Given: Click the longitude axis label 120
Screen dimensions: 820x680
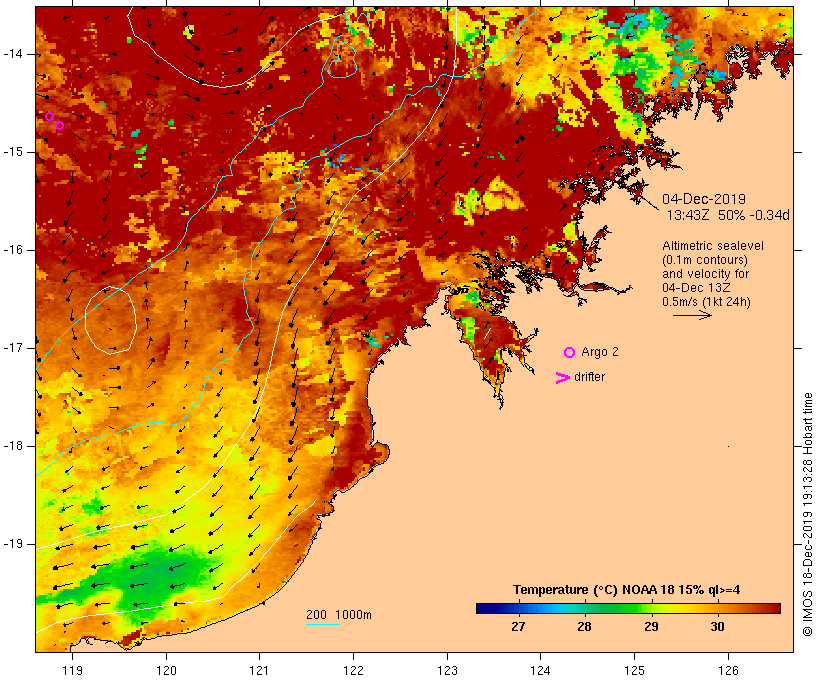Looking at the screenshot, I should click(x=166, y=670).
